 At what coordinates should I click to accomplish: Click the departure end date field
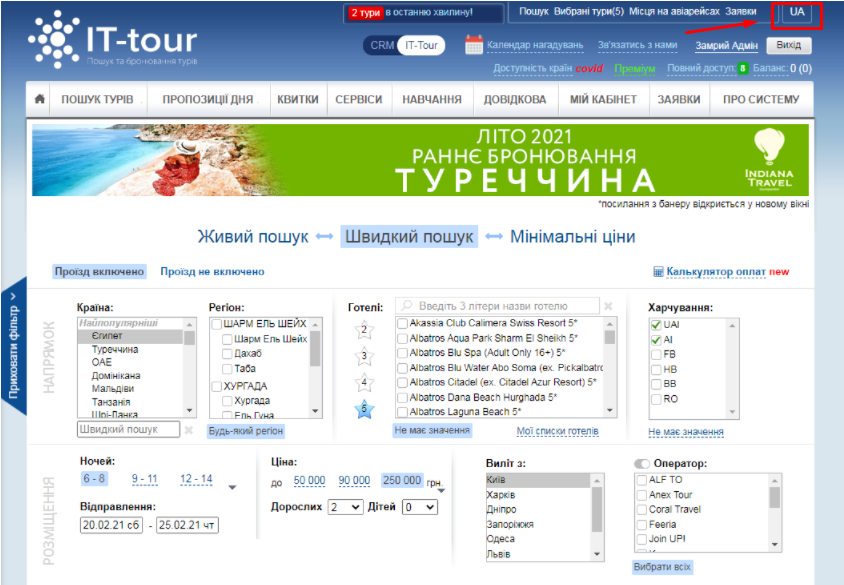pyautogui.click(x=187, y=525)
